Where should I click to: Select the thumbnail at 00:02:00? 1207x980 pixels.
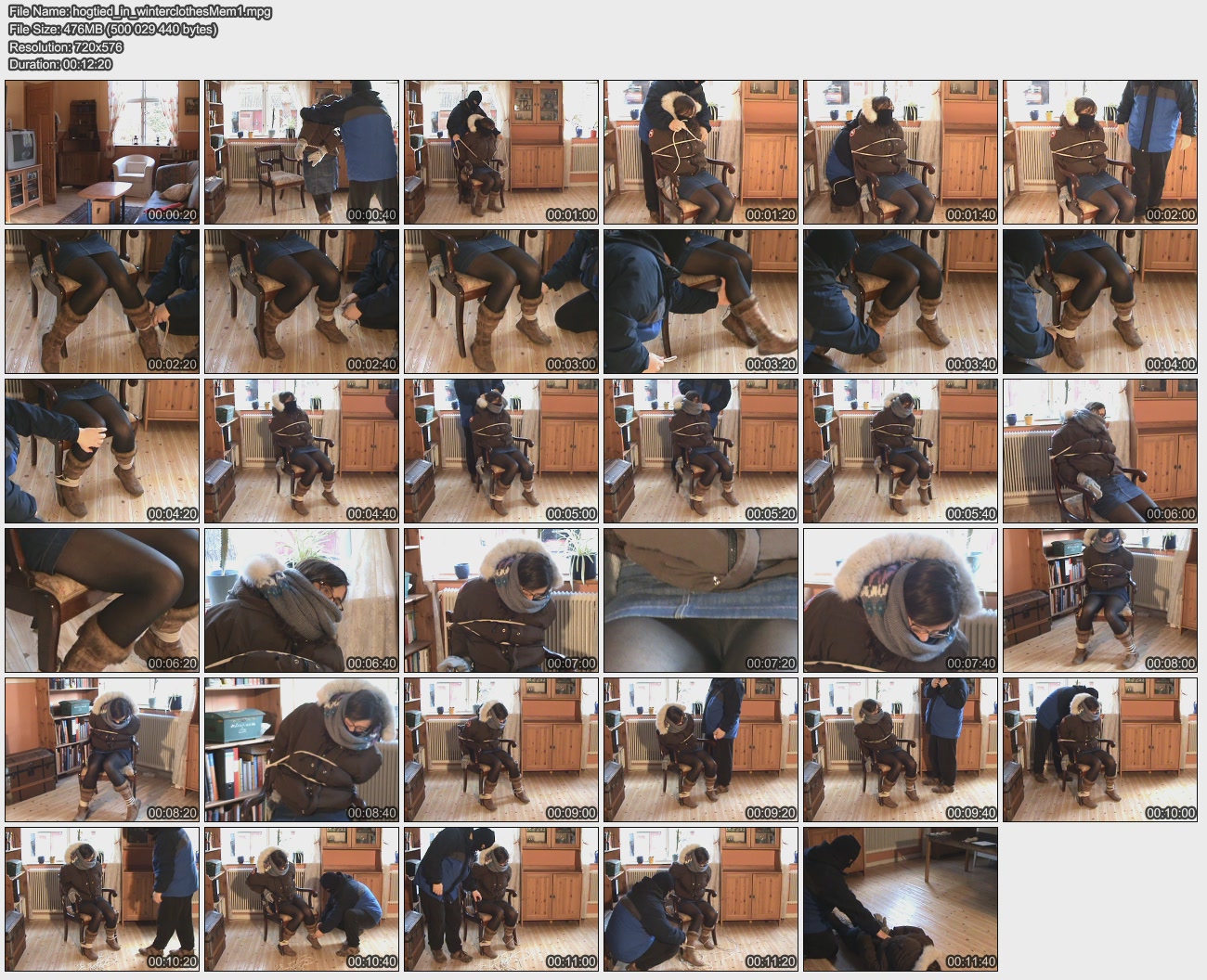point(1099,152)
